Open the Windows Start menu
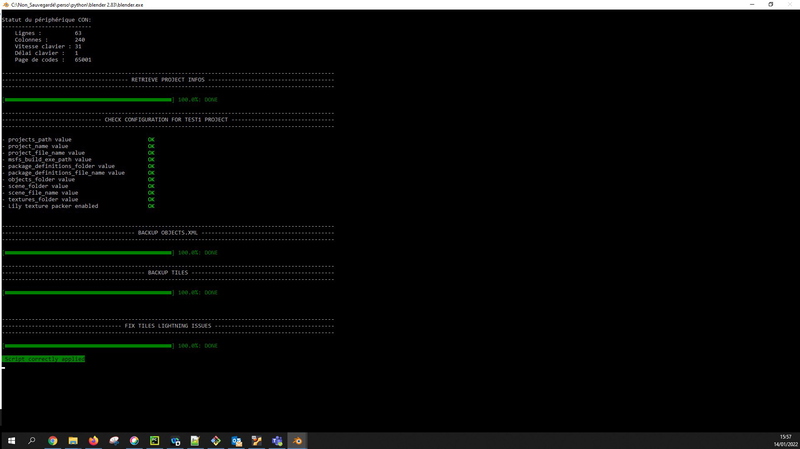800x449 pixels. pos(11,440)
